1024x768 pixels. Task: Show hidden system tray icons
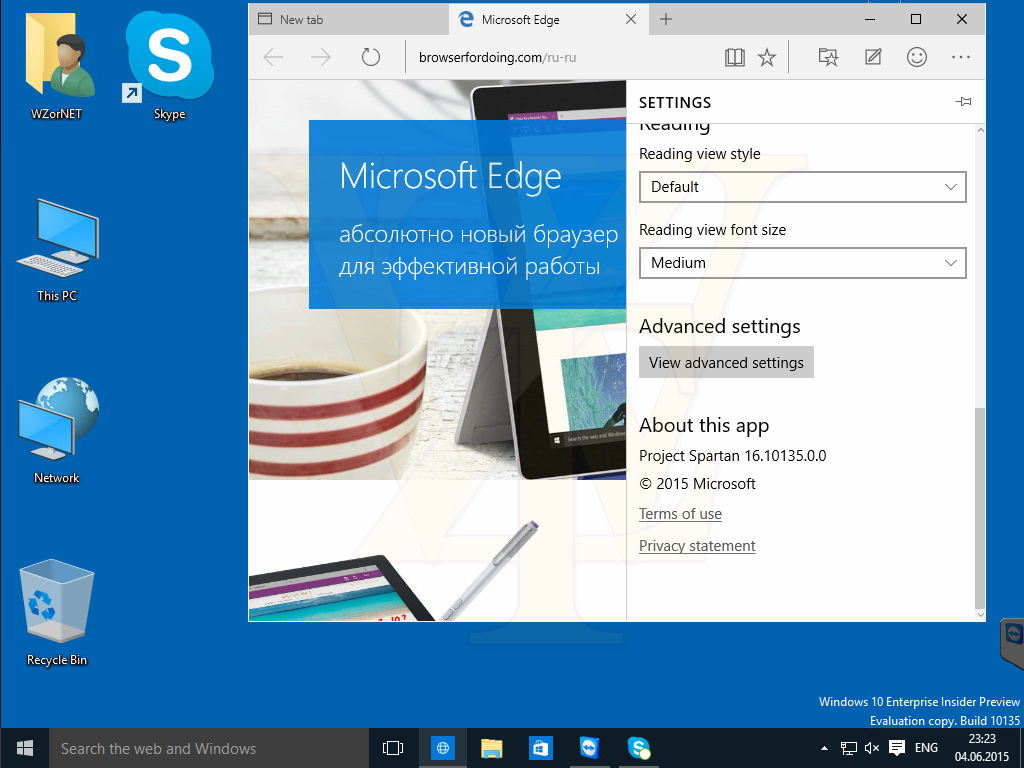[x=824, y=748]
